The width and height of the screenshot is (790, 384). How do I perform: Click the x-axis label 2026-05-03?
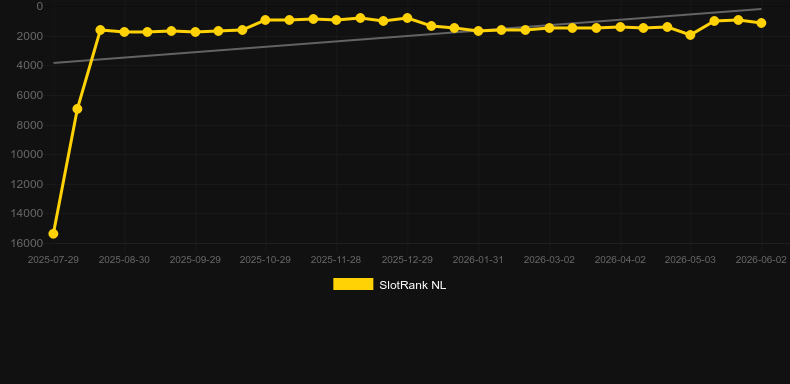tap(690, 260)
